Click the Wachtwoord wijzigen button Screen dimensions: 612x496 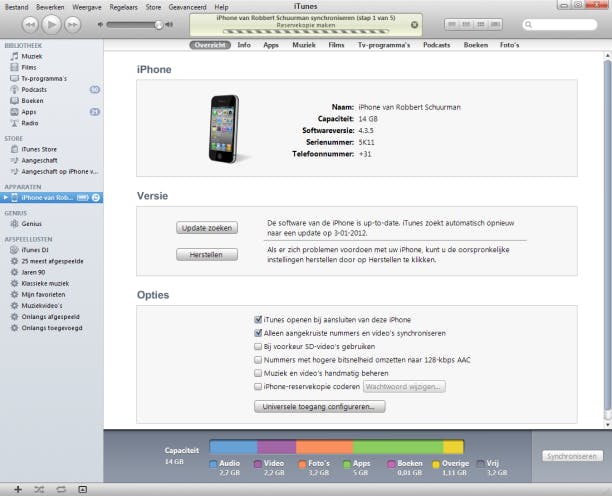coord(404,387)
